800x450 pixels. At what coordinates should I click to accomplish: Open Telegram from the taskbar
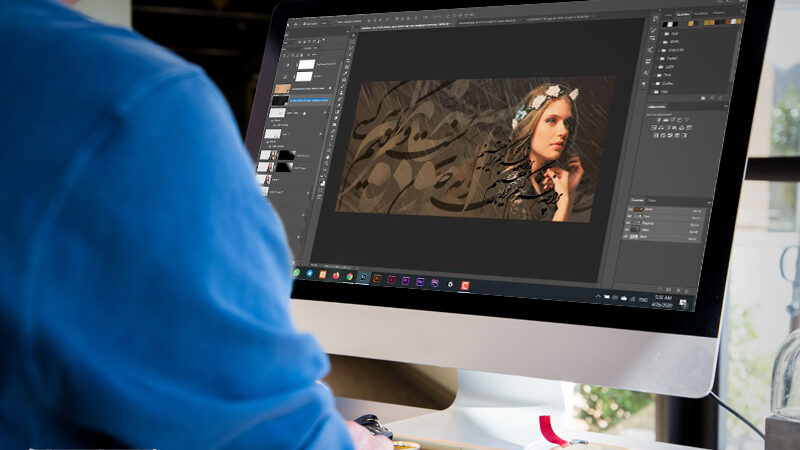click(x=309, y=274)
